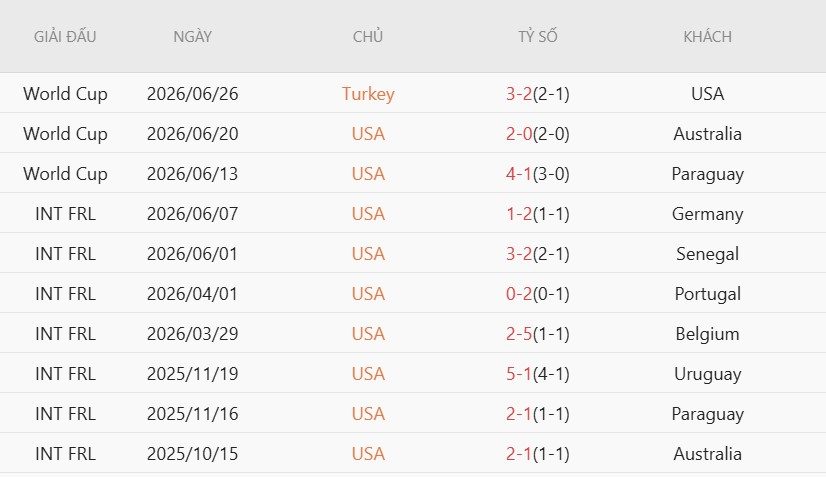Click the CHỦ column header
Viewport: 826px width, 477px height.
point(368,36)
